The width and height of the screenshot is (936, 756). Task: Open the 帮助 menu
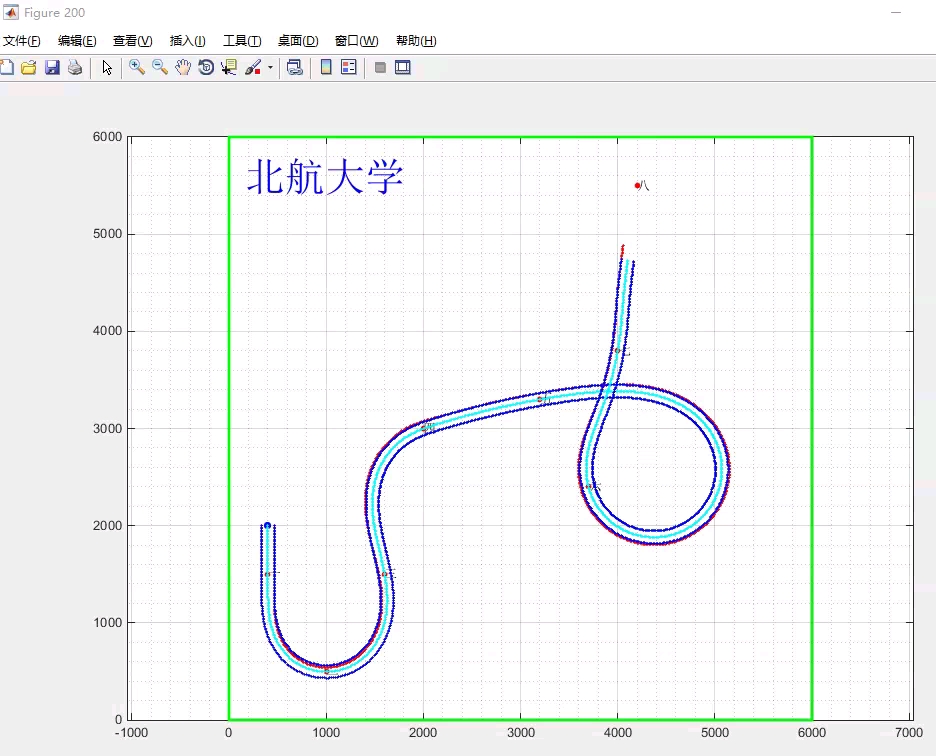(x=415, y=41)
